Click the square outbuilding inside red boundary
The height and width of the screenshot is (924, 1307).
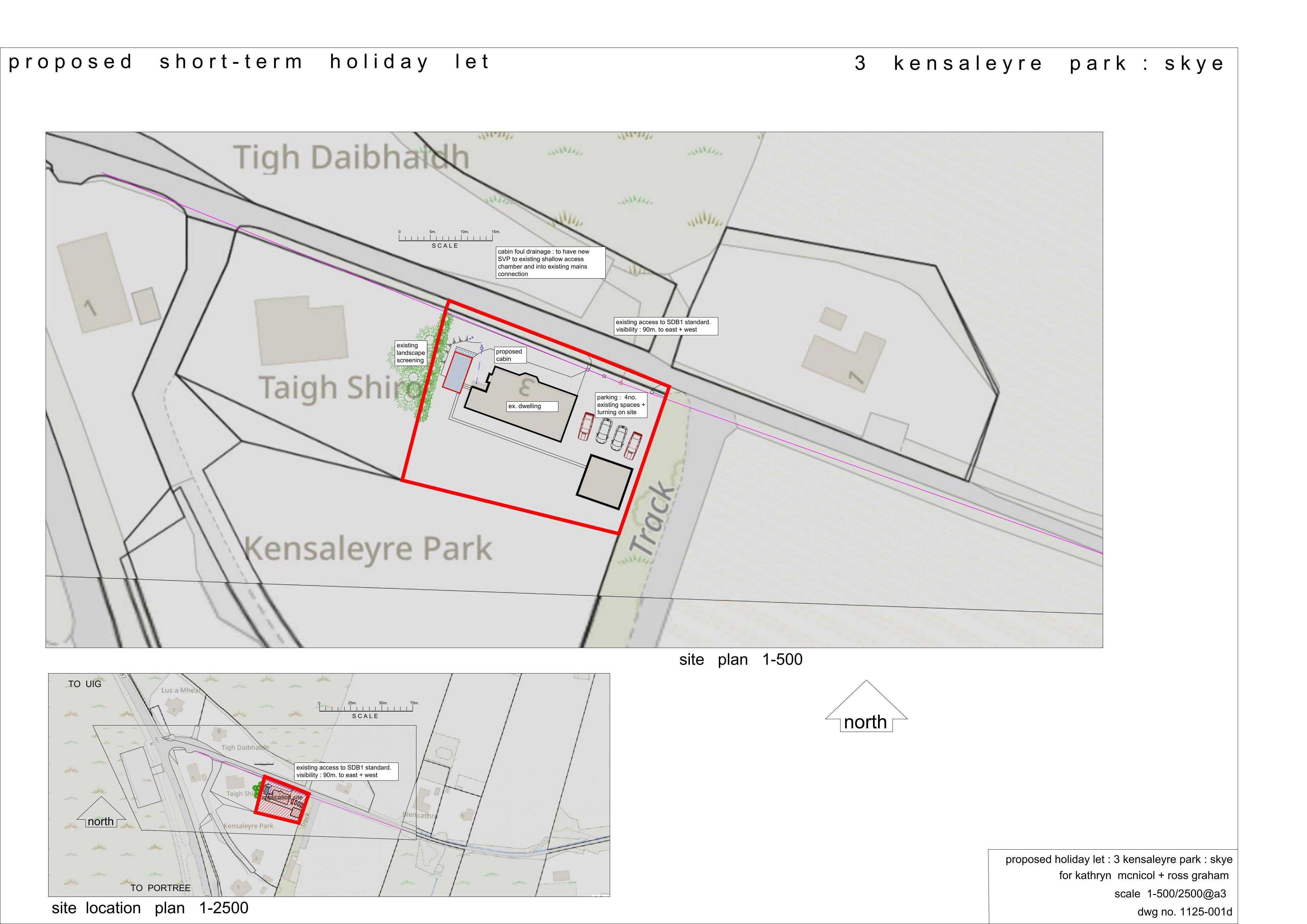[x=605, y=482]
